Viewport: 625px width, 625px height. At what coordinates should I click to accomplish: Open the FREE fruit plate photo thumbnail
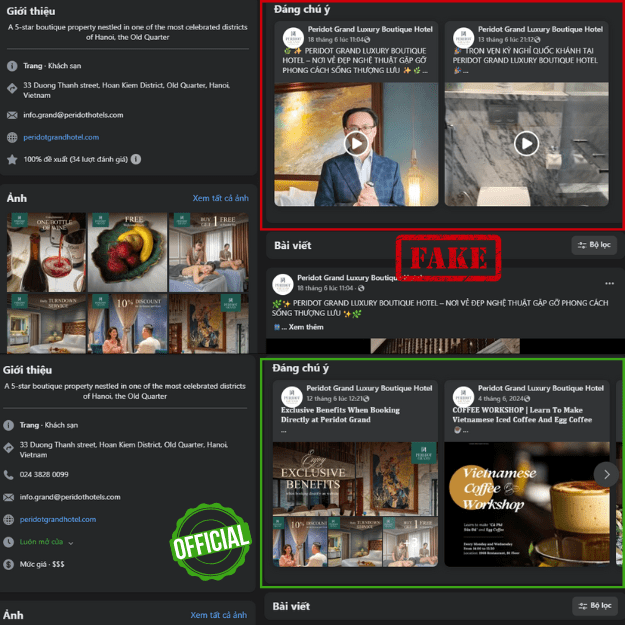coord(128,252)
